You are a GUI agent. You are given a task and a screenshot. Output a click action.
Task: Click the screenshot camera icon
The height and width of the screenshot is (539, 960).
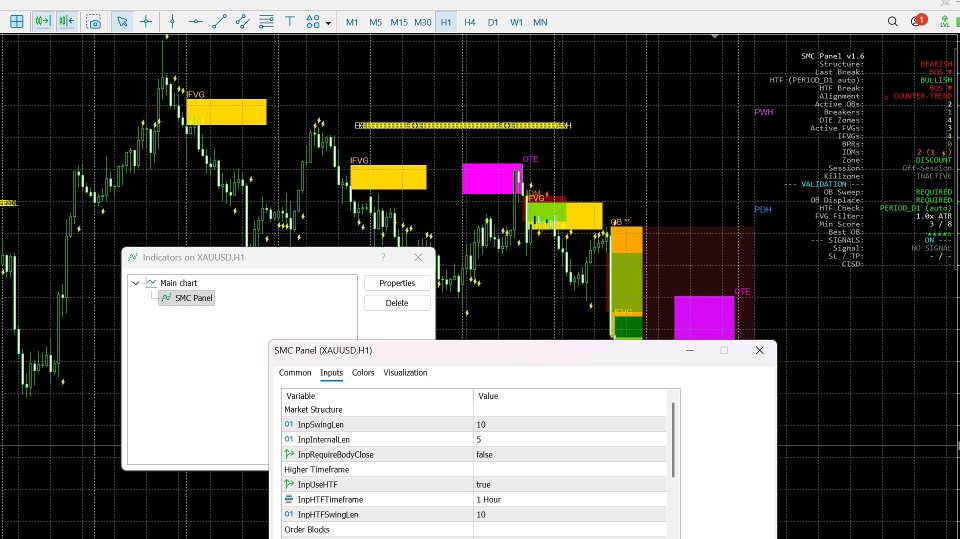[x=94, y=22]
